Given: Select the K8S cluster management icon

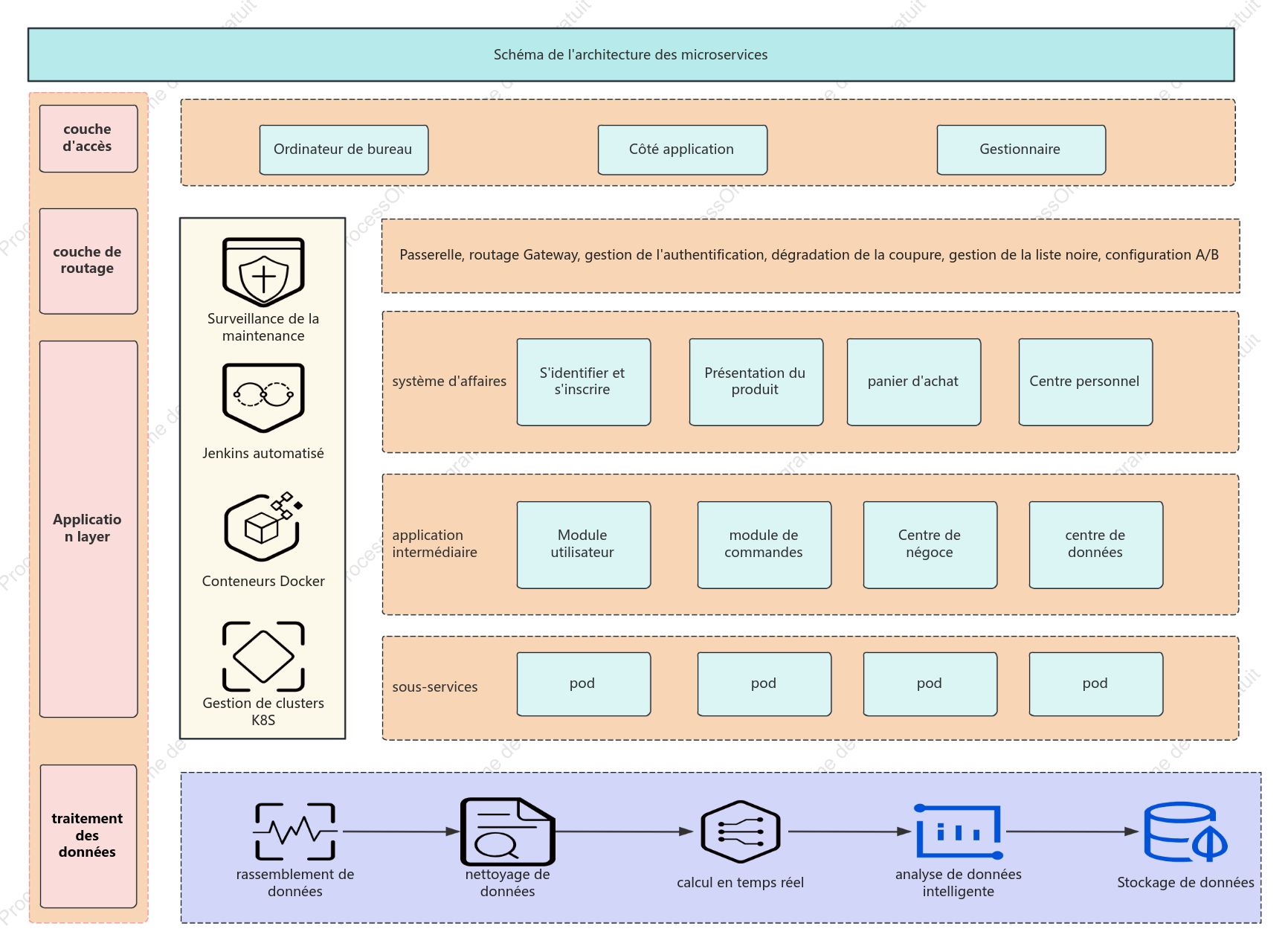Looking at the screenshot, I should 263,657.
